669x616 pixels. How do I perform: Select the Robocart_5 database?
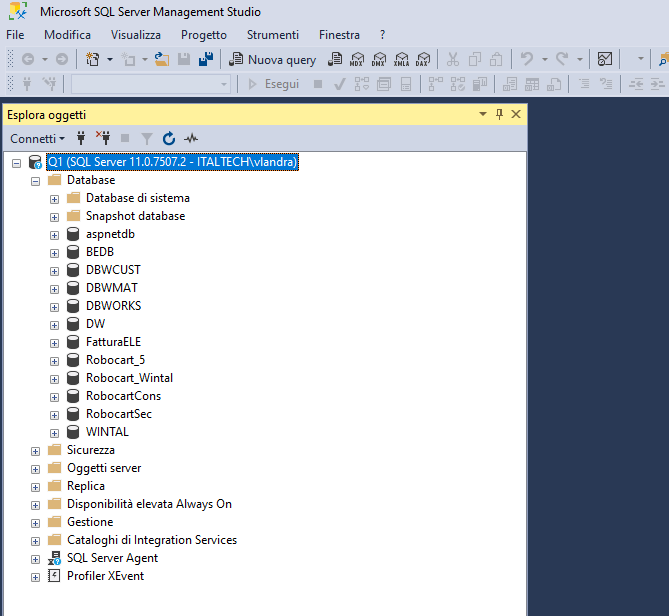coord(116,360)
